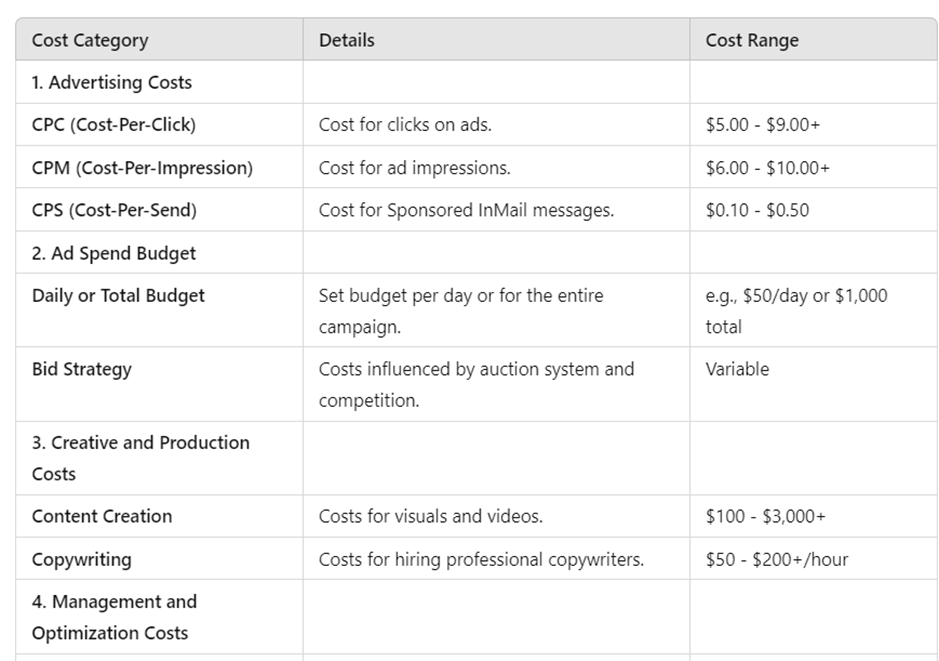The height and width of the screenshot is (661, 939).
Task: Select the '$0.10 - $0.50' cost cell
Action: 757,210
